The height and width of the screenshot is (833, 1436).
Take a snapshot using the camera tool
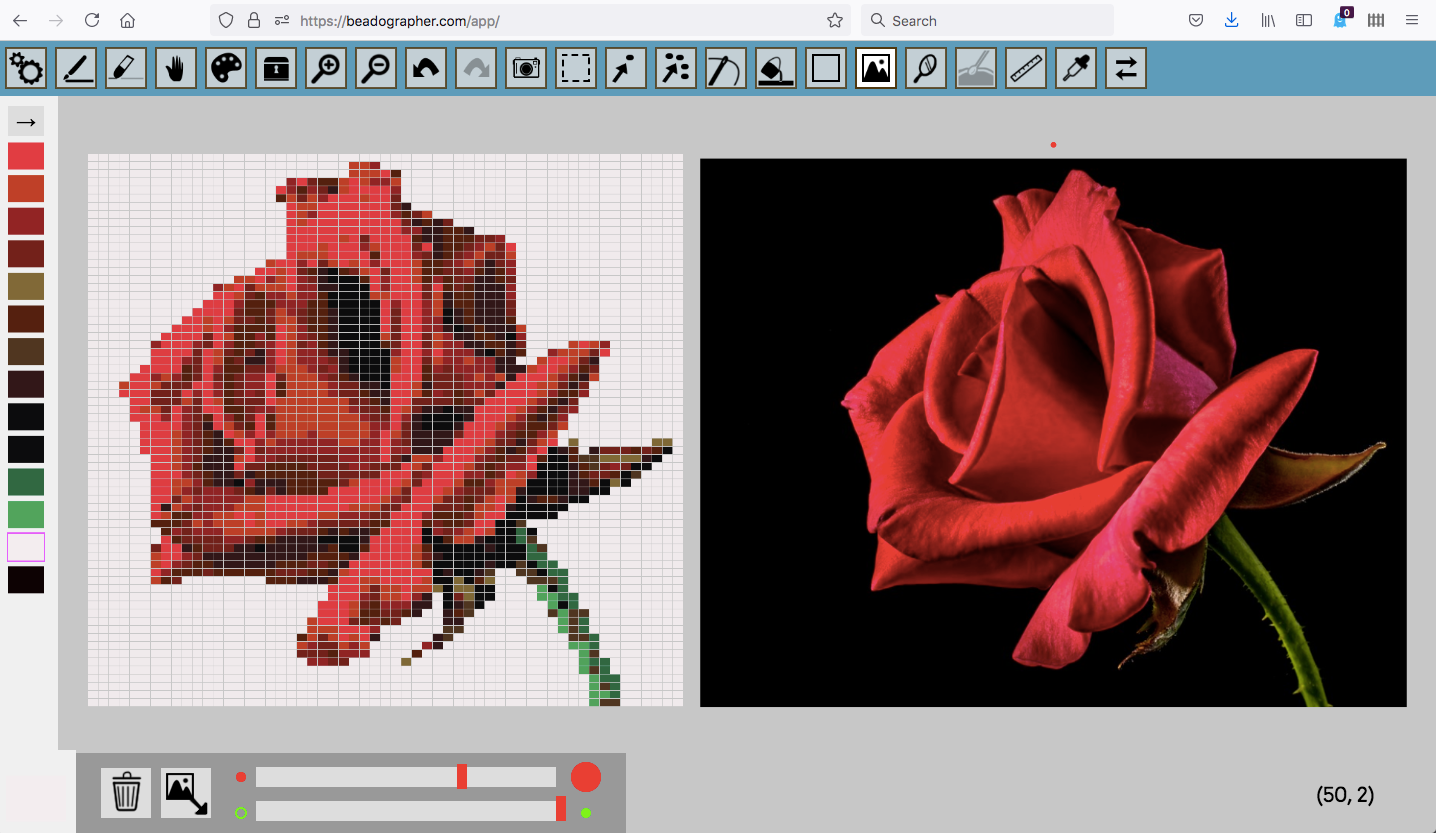pyautogui.click(x=526, y=68)
